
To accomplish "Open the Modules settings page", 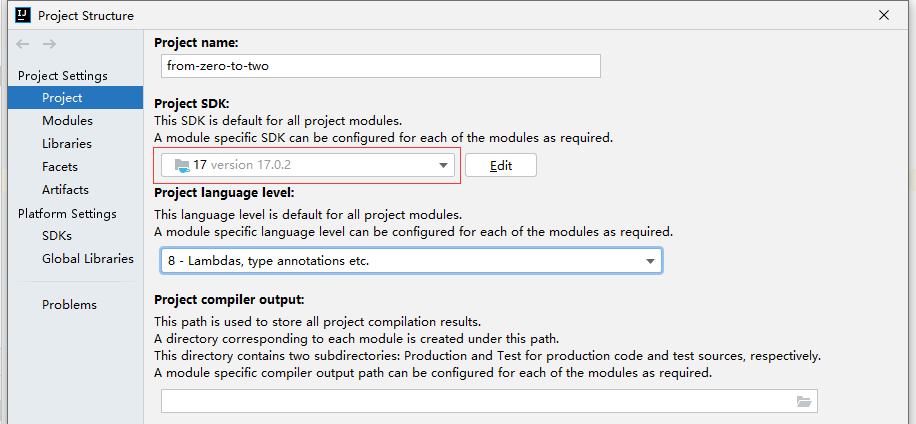I will (x=67, y=121).
